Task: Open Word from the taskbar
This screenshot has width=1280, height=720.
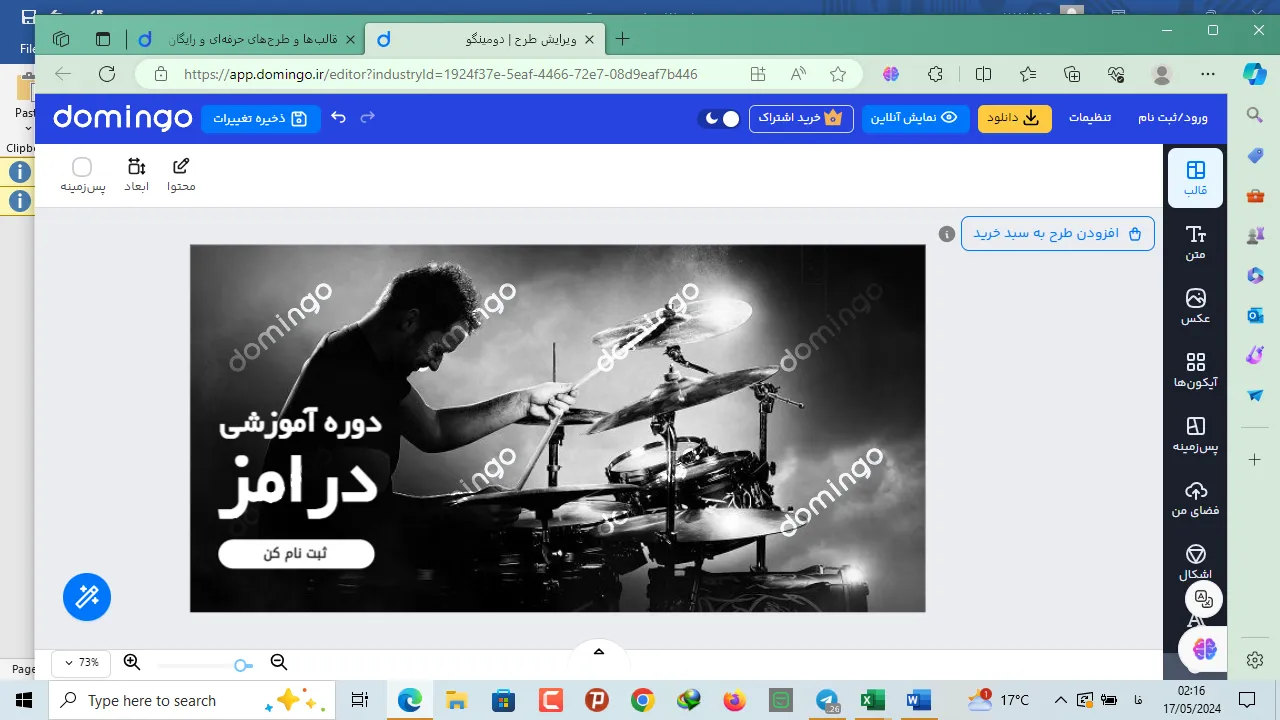Action: 918,700
